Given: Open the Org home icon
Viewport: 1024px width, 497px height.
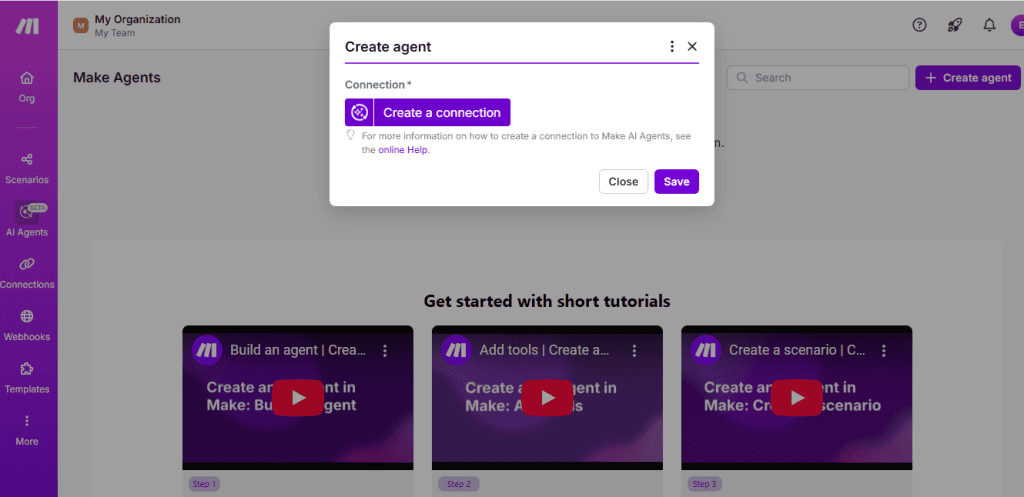Looking at the screenshot, I should click(27, 78).
